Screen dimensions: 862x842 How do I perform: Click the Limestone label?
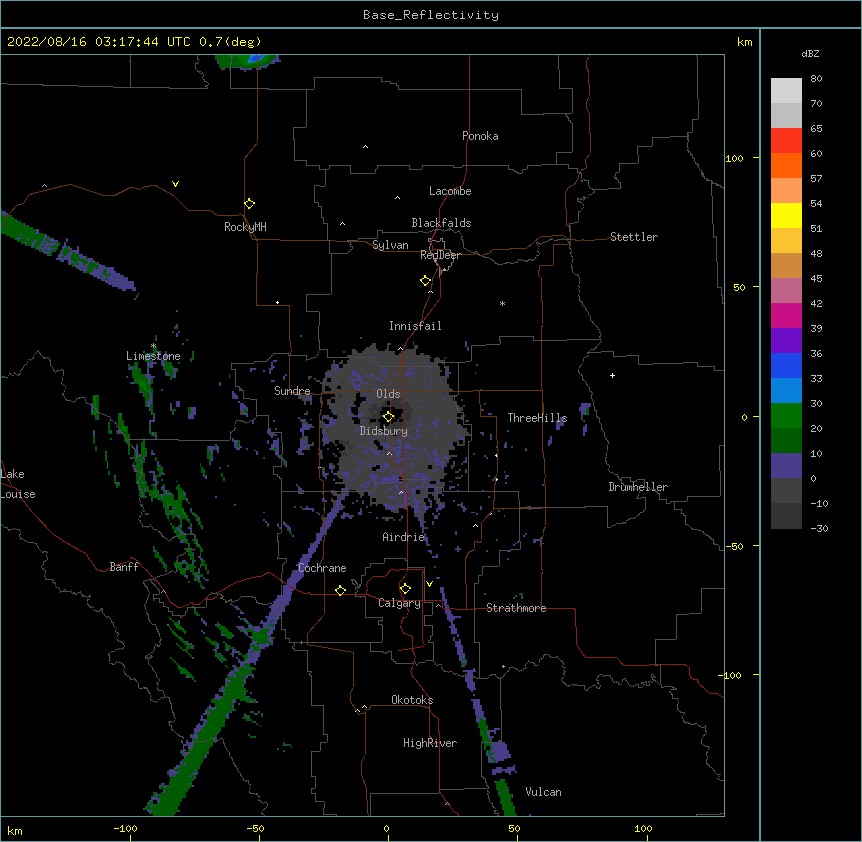pos(153,356)
